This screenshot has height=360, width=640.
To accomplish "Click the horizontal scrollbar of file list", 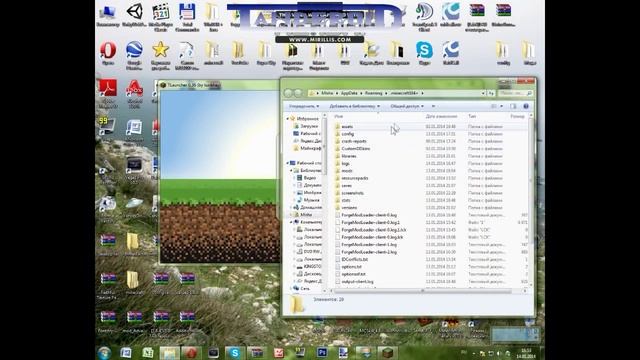I will [422, 291].
